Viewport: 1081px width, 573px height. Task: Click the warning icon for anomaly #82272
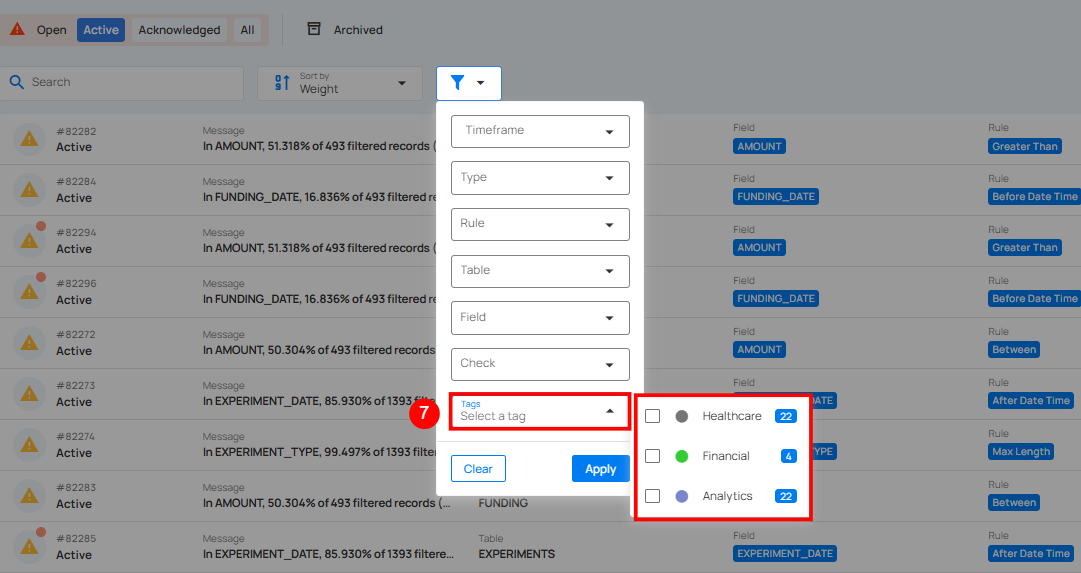click(29, 343)
